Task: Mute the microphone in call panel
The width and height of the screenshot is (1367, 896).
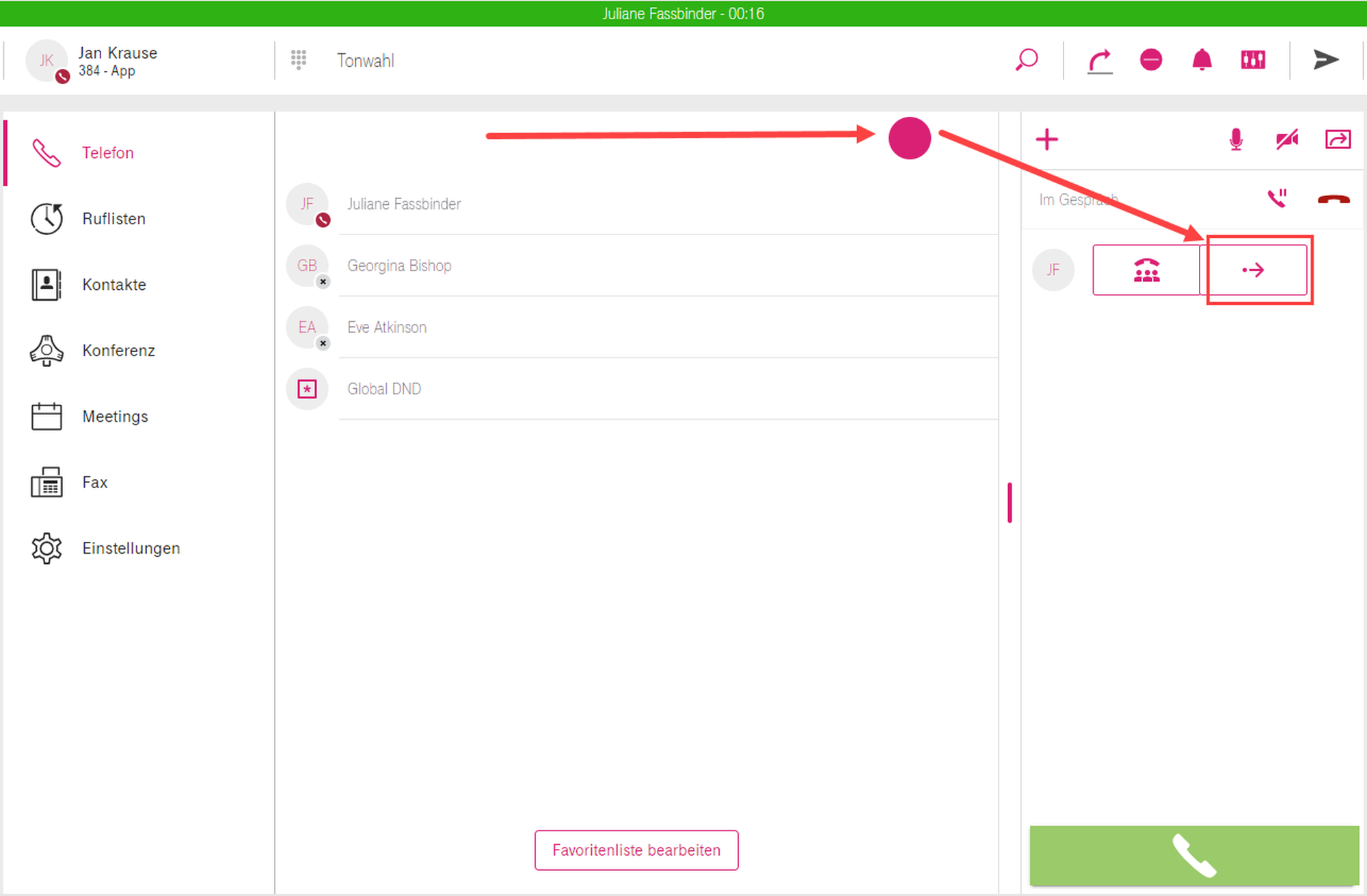Action: tap(1236, 139)
